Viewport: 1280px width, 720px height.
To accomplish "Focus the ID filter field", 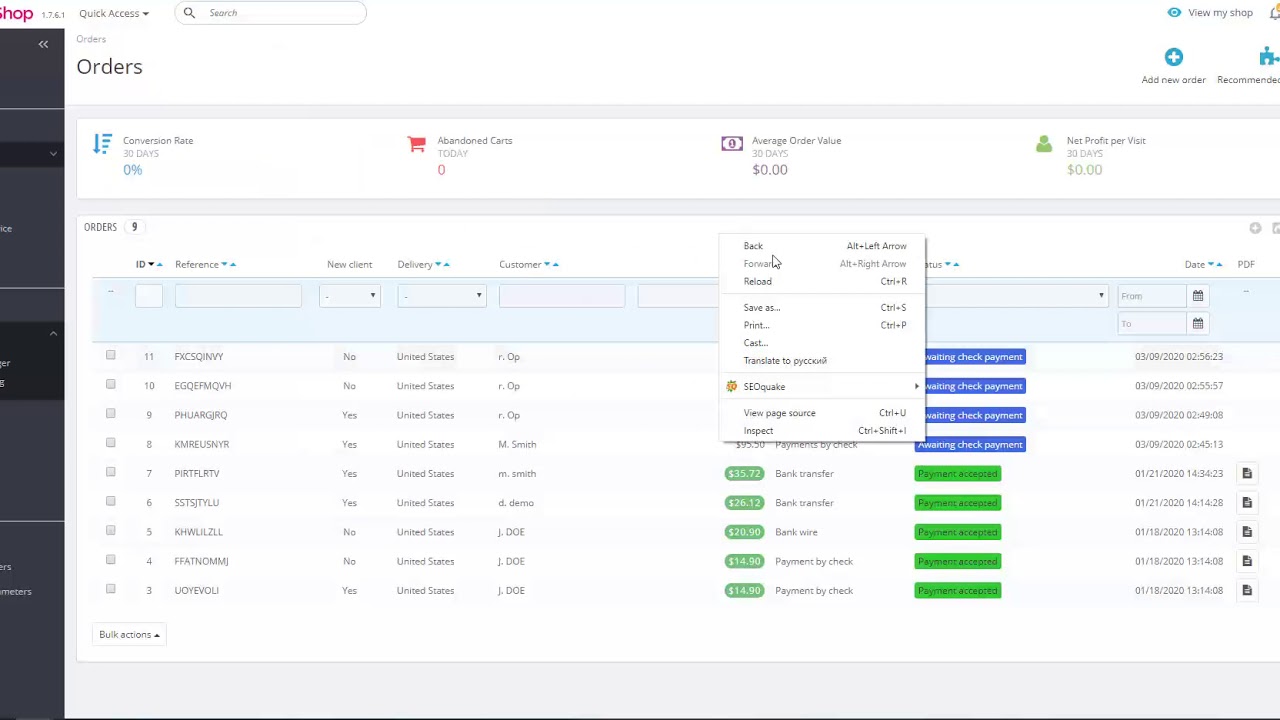I will [x=149, y=296].
